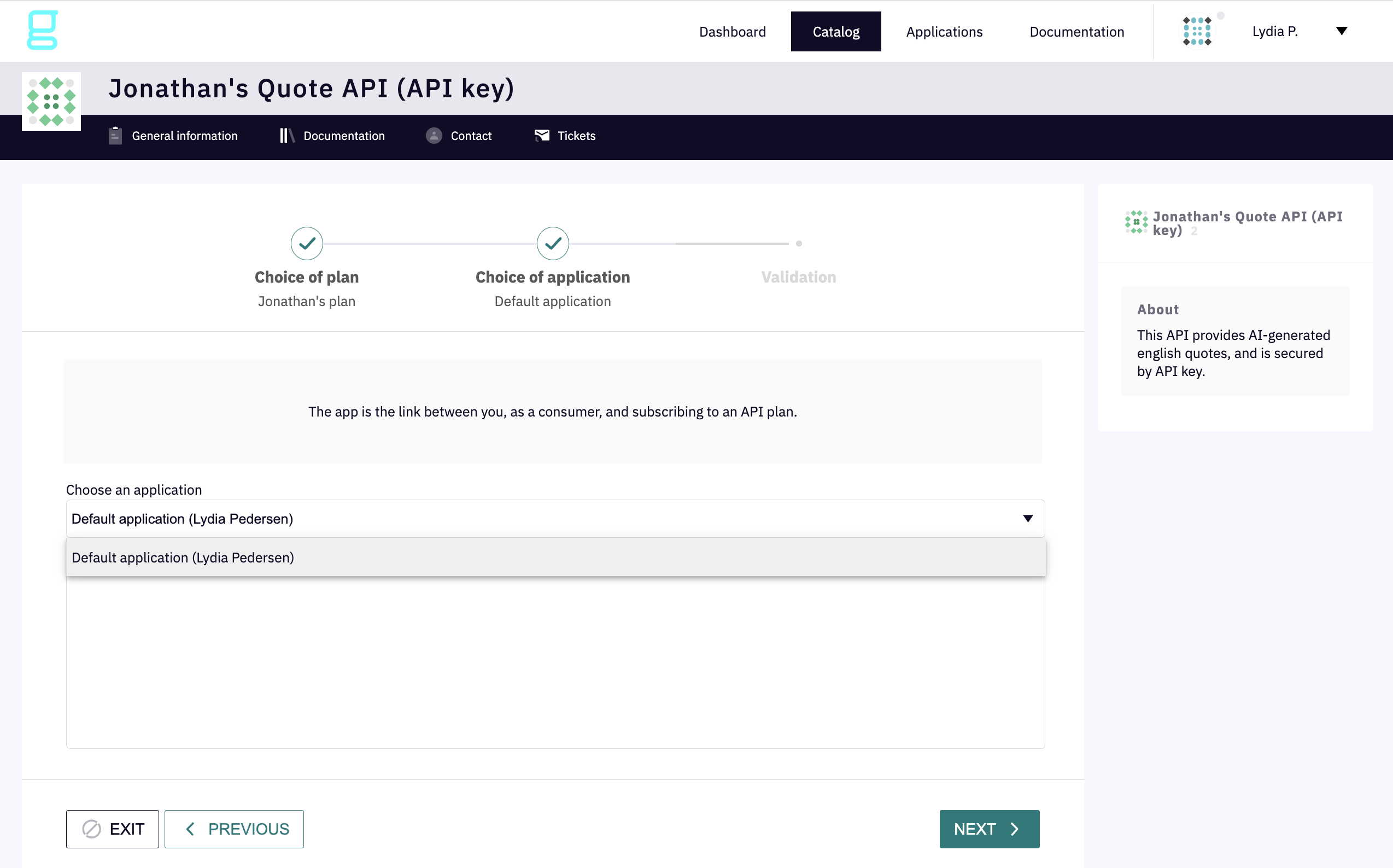Click the Contact person icon
This screenshot has height=868, width=1393.
coord(434,136)
